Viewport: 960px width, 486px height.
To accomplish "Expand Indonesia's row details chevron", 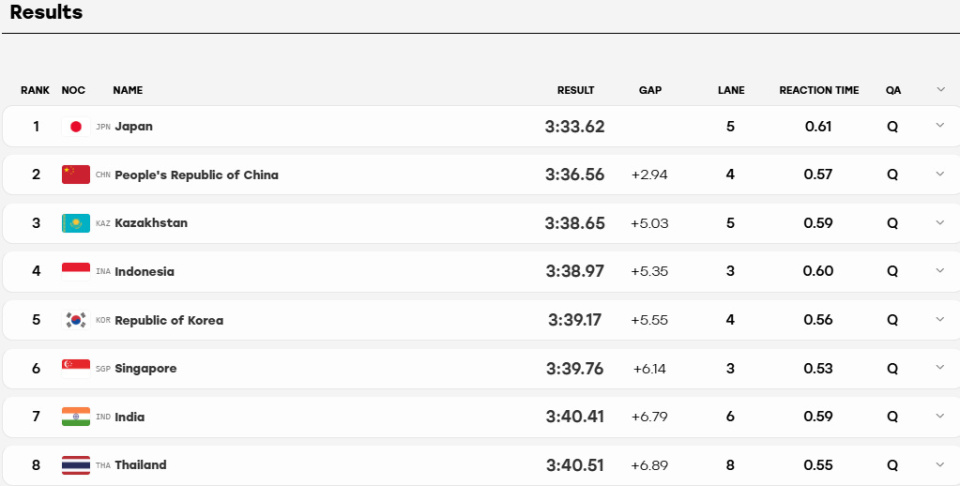I will (940, 271).
